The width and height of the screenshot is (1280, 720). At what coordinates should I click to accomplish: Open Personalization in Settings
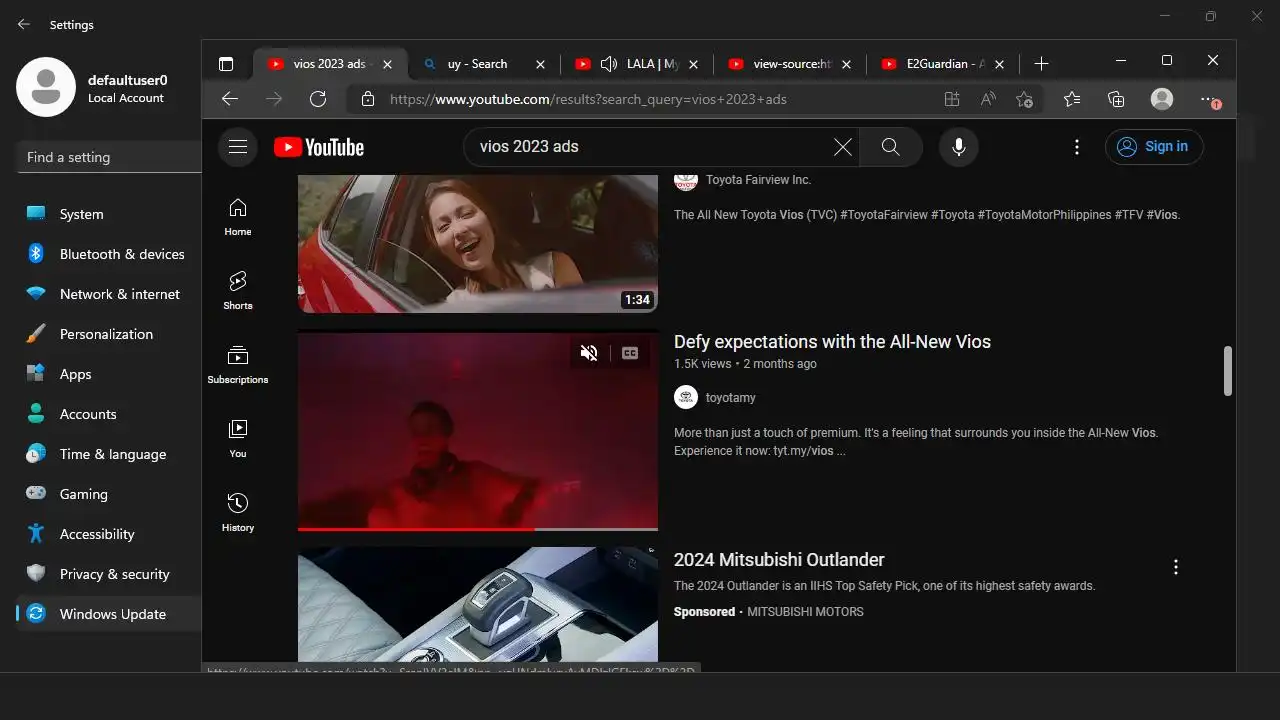109,334
